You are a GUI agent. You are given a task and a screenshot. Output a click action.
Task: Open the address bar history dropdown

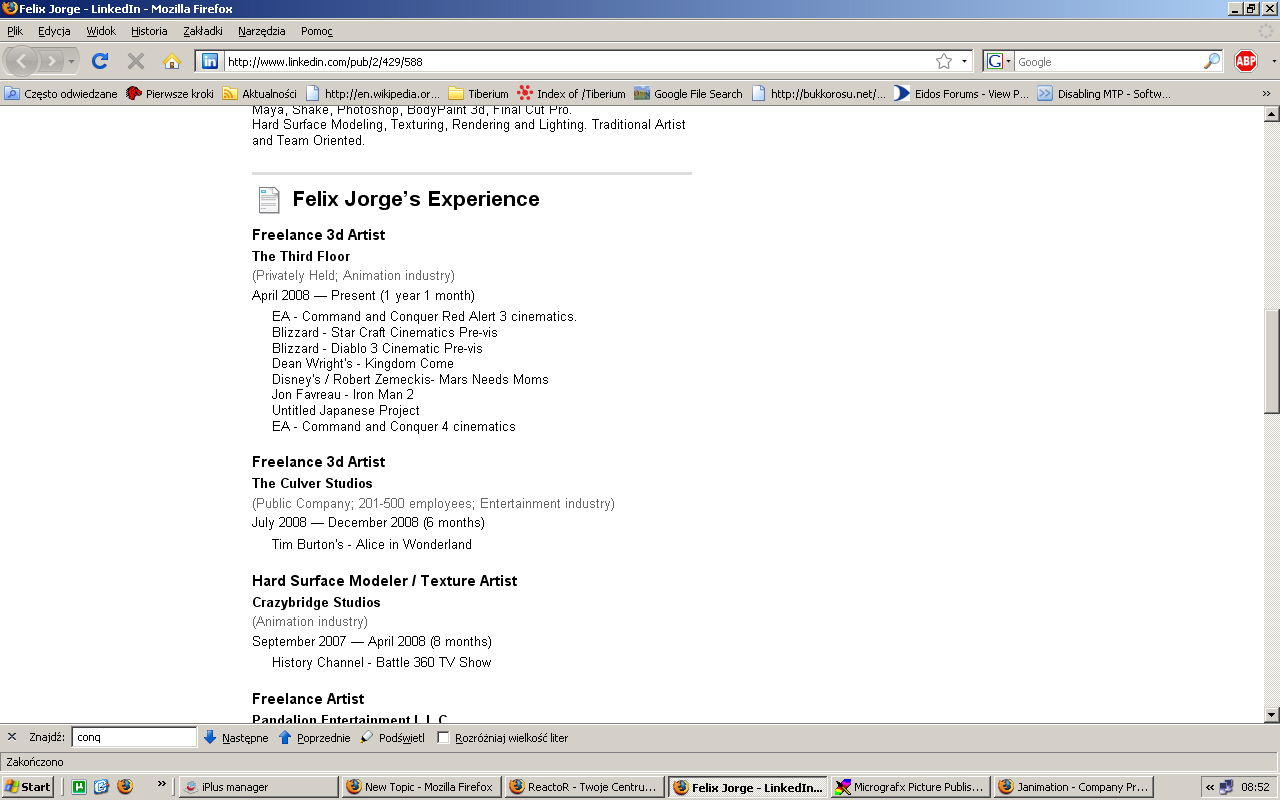[965, 61]
